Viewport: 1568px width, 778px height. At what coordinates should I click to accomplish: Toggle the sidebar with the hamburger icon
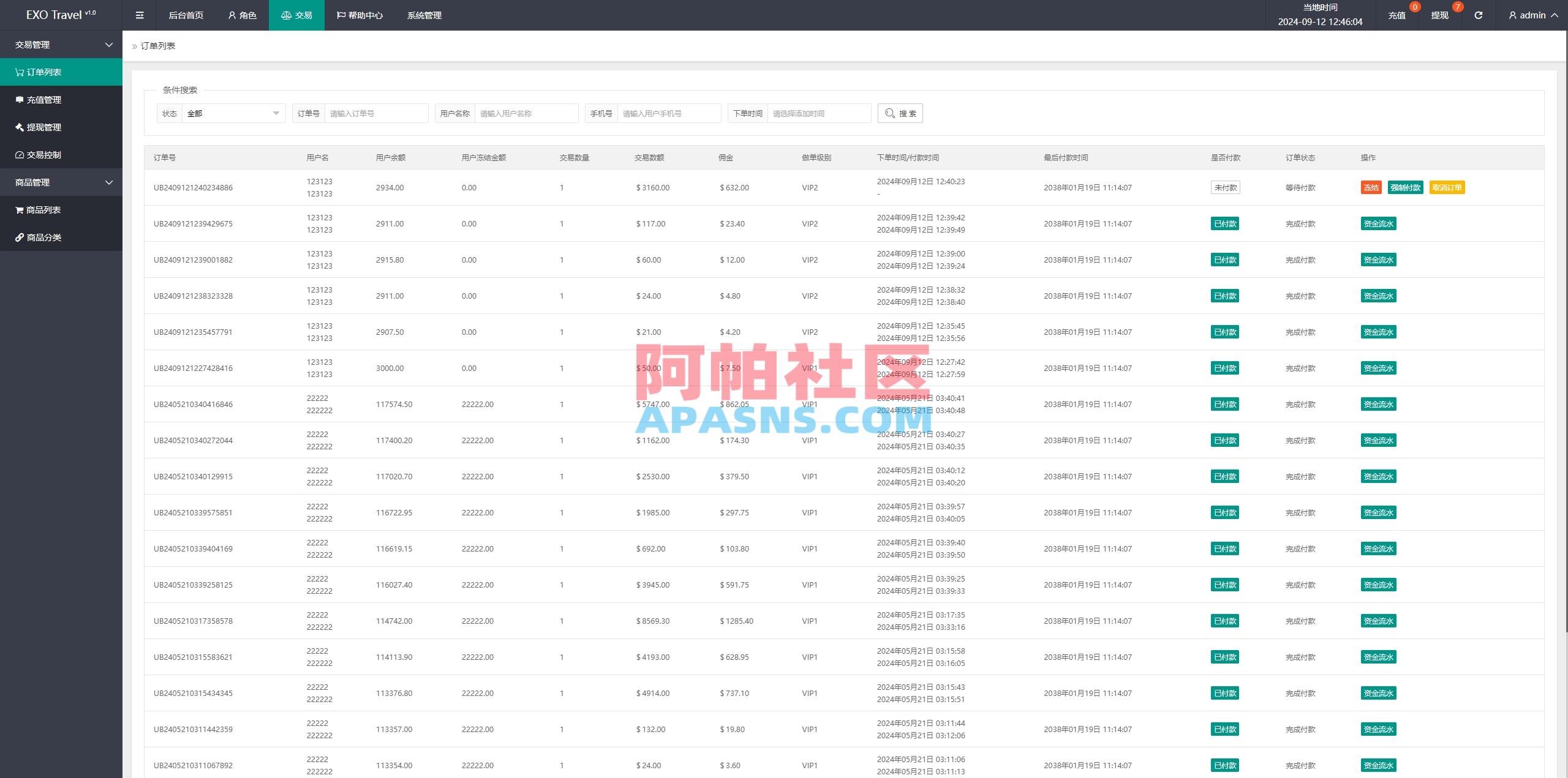139,15
